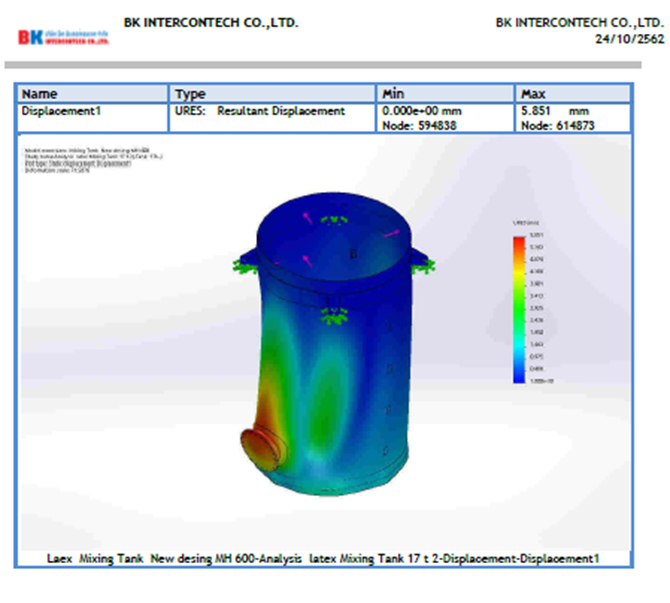Click the figure caption below the plot
This screenshot has width=670, height=603.
point(326,558)
